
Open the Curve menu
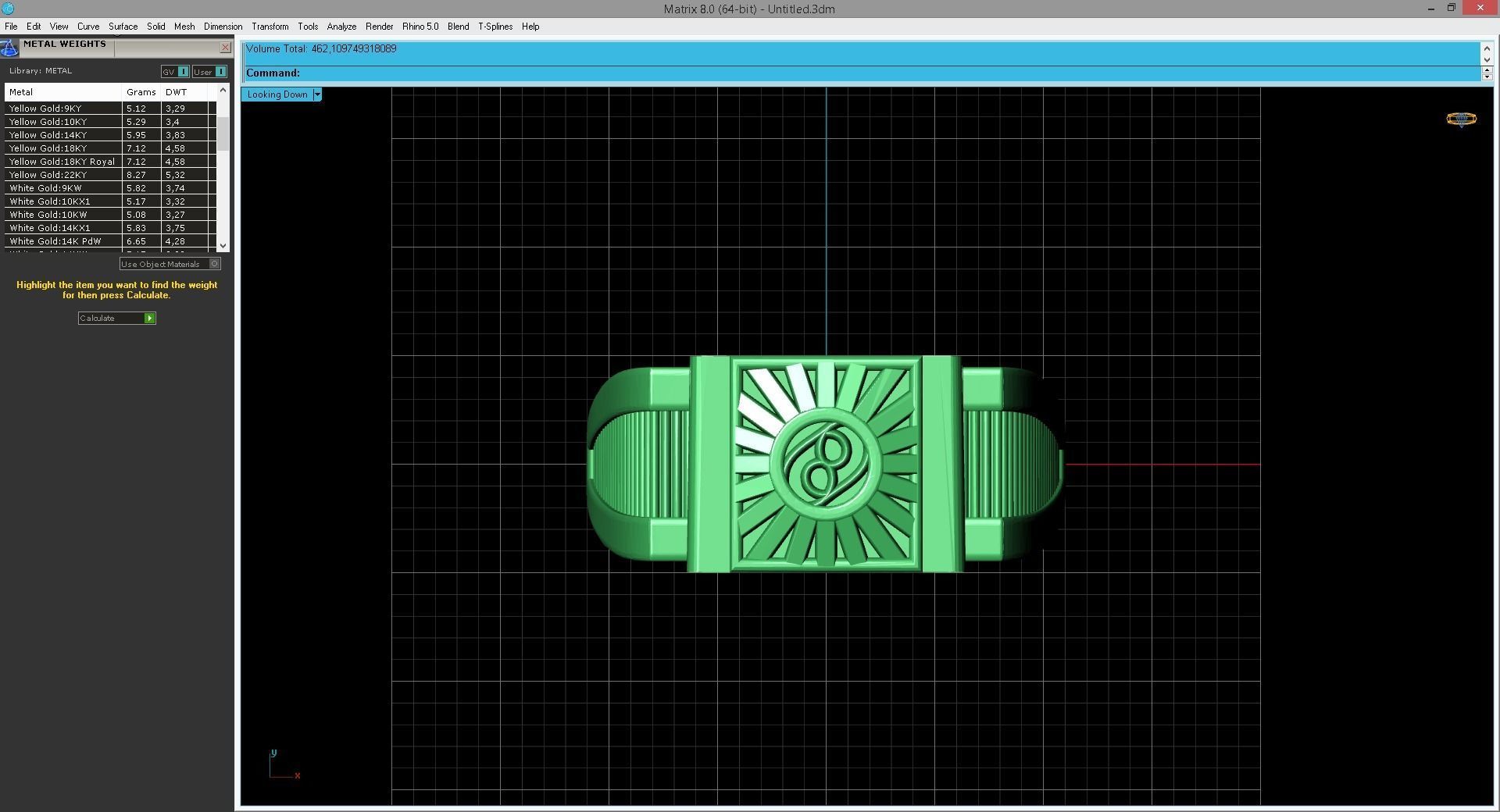pyautogui.click(x=88, y=27)
